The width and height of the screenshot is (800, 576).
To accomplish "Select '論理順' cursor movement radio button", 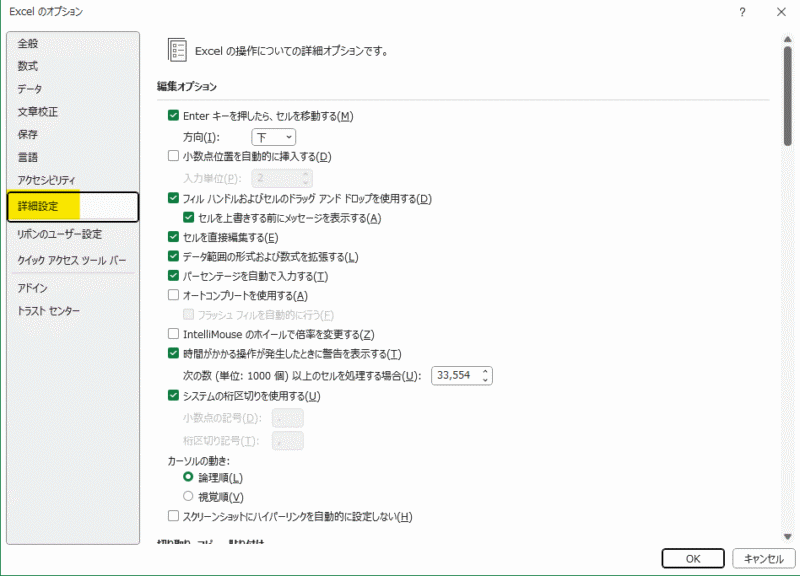I will tap(188, 477).
